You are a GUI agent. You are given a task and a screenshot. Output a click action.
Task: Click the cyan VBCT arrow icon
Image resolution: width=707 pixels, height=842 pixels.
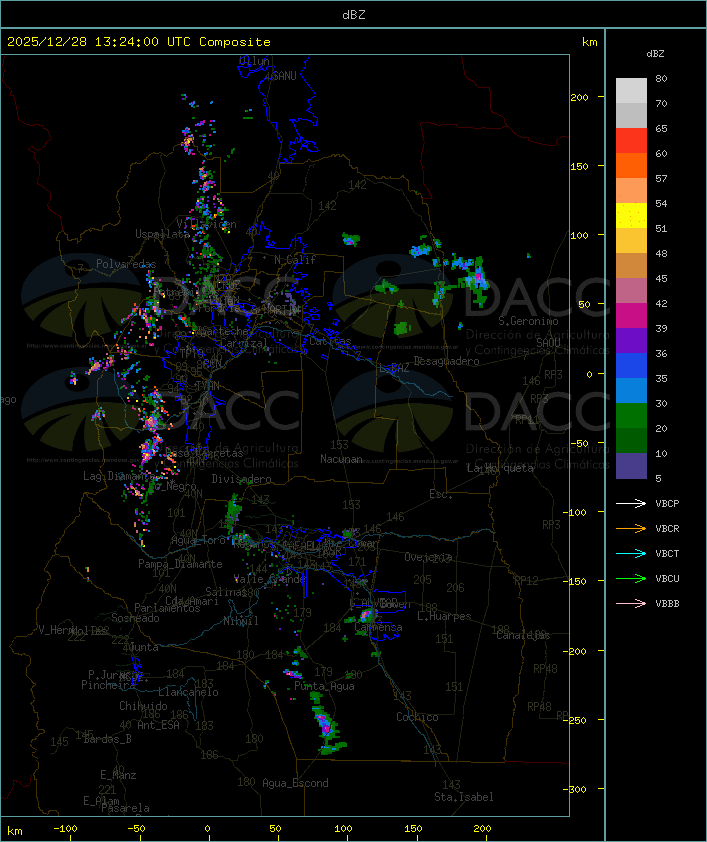pyautogui.click(x=631, y=553)
